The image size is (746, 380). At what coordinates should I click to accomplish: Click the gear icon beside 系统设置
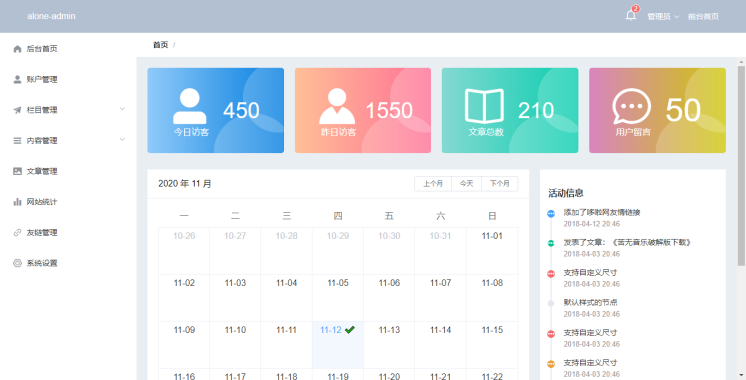pyautogui.click(x=18, y=263)
